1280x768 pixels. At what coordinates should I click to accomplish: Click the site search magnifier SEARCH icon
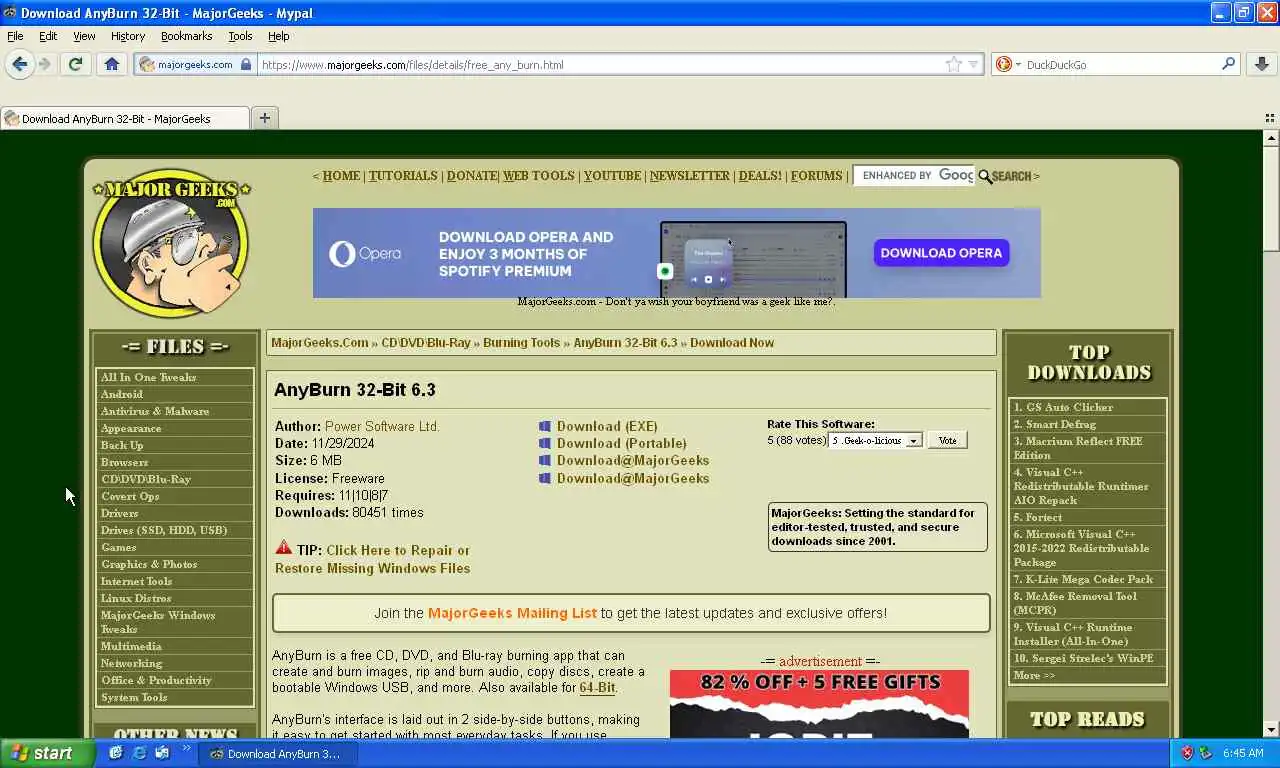tap(1004, 176)
